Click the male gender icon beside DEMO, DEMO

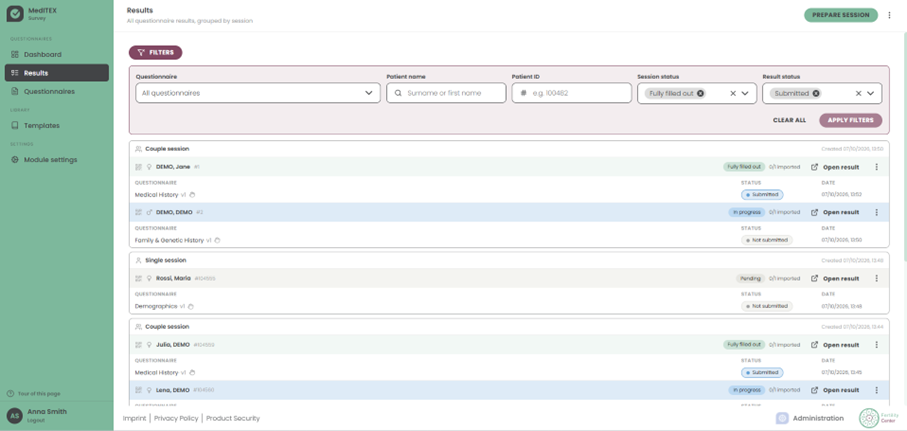(x=149, y=212)
